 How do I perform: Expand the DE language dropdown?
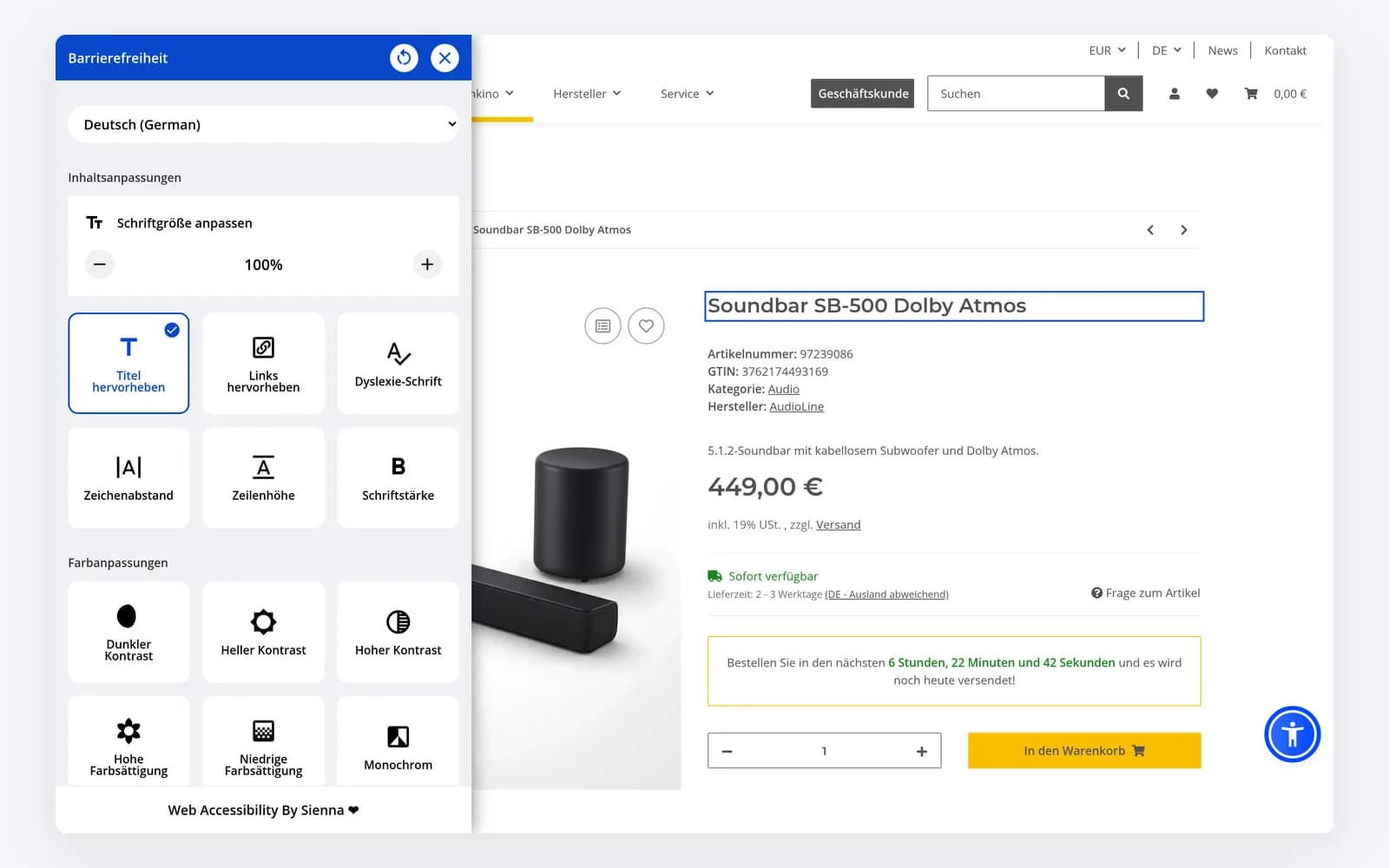1166,50
